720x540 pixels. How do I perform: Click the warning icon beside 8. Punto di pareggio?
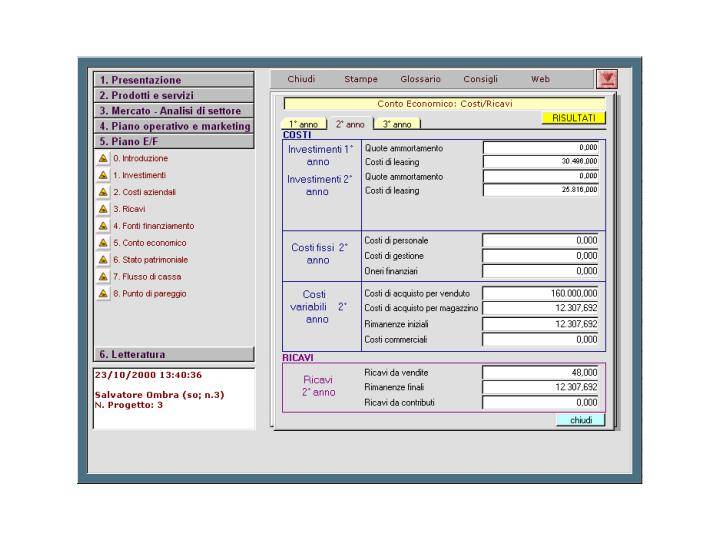(x=103, y=293)
